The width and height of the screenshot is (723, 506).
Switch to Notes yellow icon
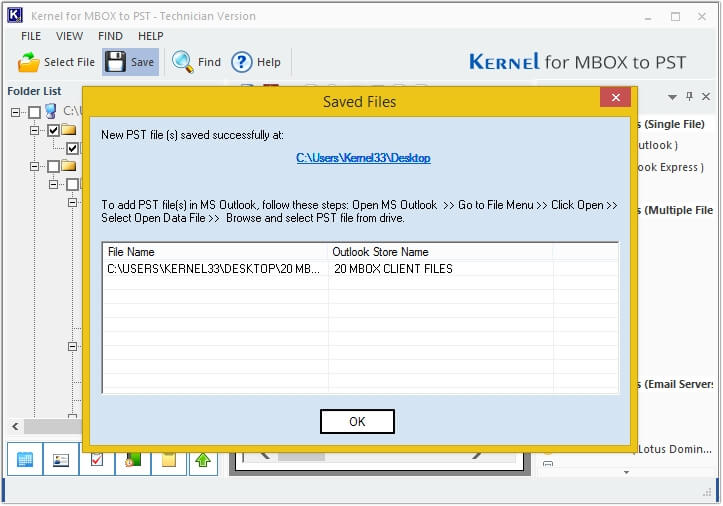pyautogui.click(x=169, y=460)
